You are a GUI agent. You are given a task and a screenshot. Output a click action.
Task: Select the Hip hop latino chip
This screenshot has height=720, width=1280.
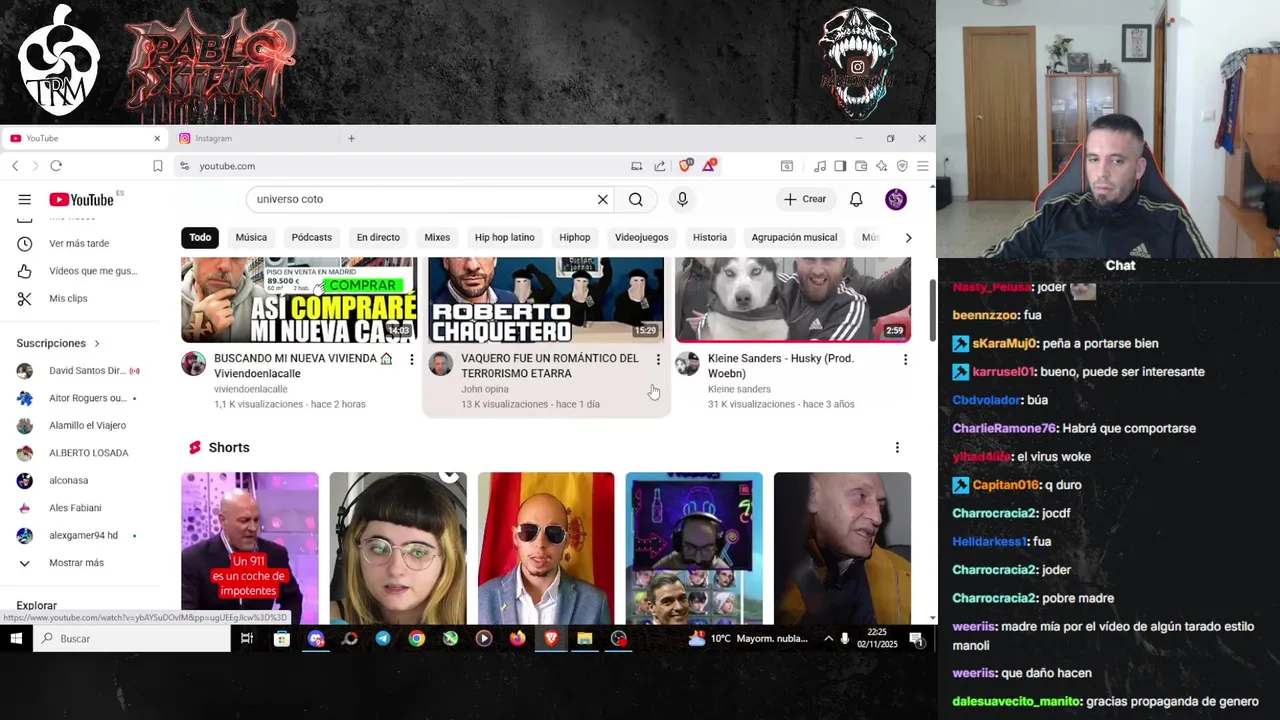tap(504, 237)
